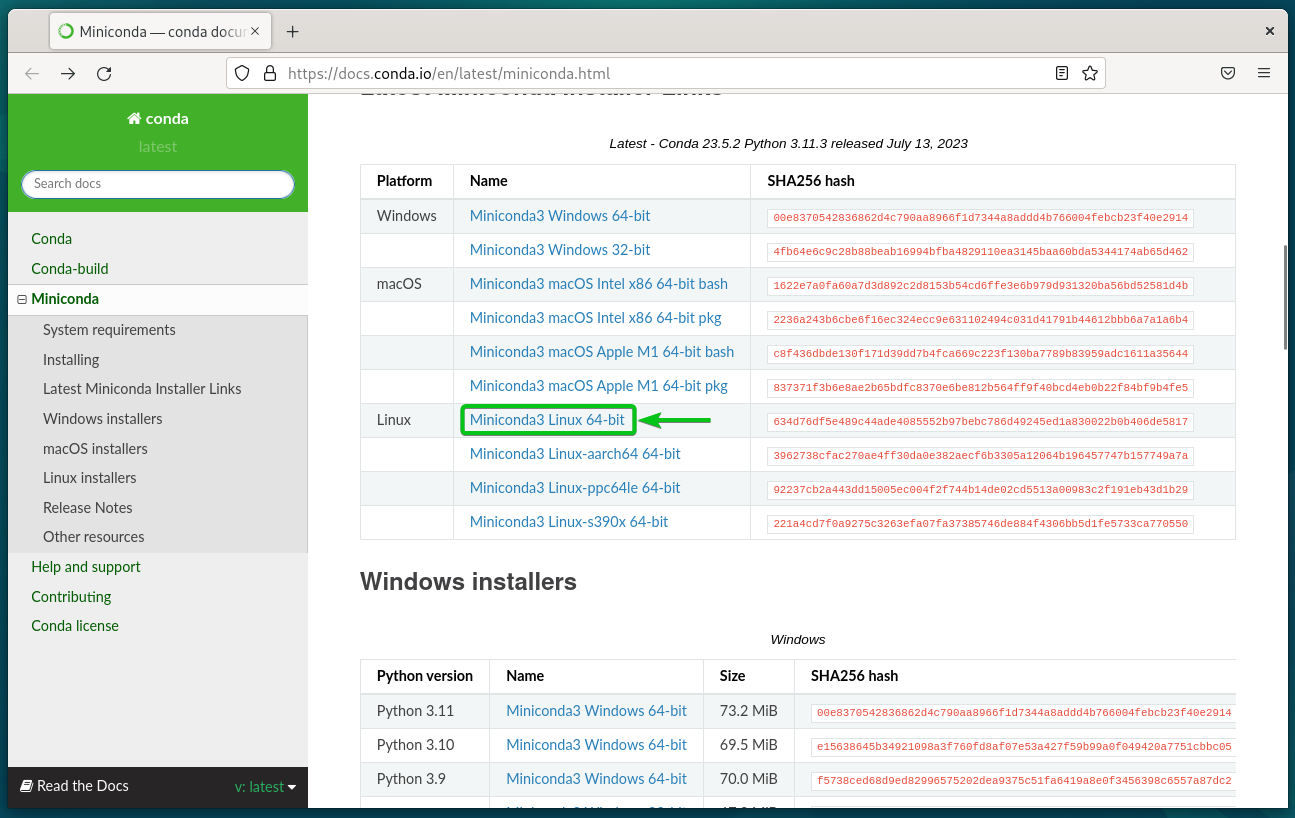Open a new tab with the plus button
1295x818 pixels.
[x=292, y=31]
